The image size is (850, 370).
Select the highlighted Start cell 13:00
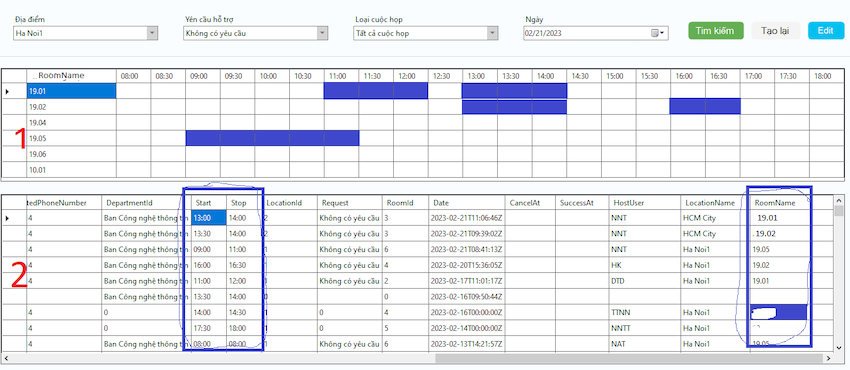209,218
